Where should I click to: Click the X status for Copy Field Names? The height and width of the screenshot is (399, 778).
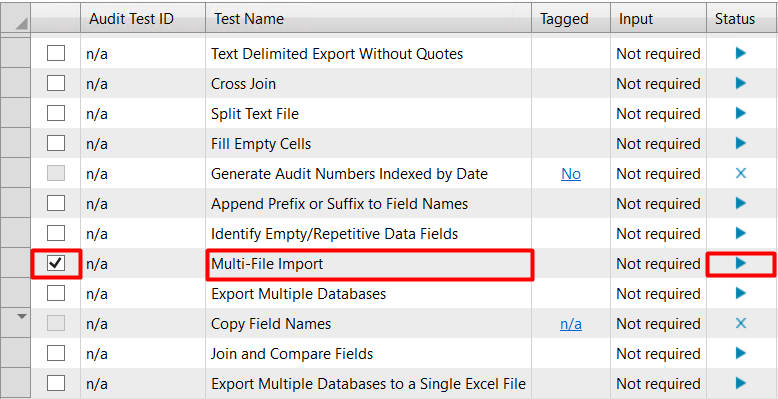click(740, 324)
